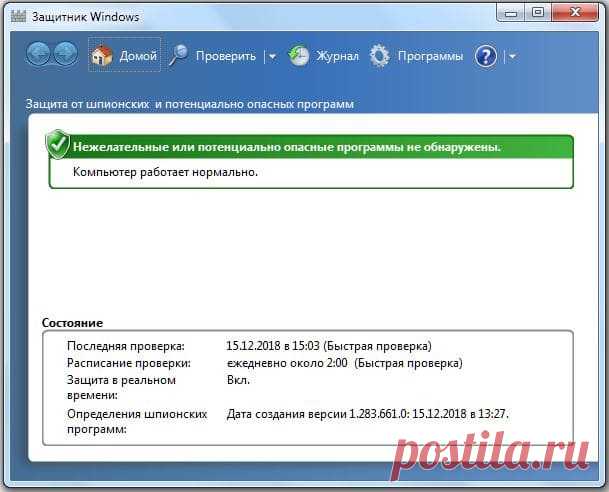Expand the dropdown arrow beside Help

513,57
